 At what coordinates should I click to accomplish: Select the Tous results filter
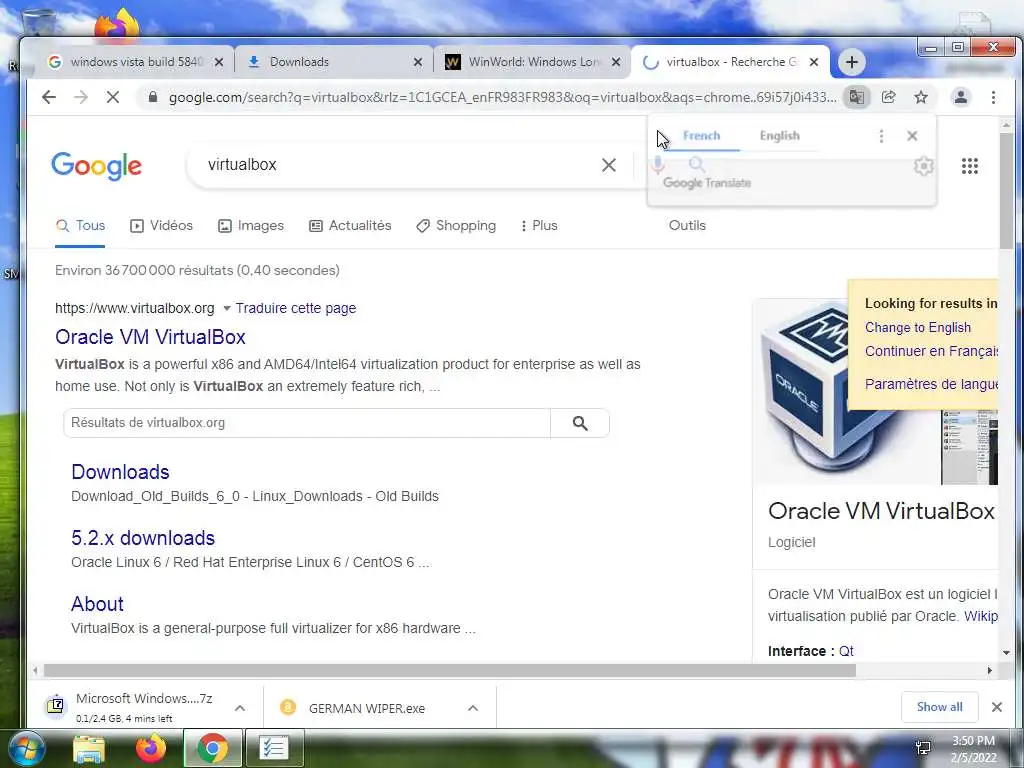(x=80, y=225)
